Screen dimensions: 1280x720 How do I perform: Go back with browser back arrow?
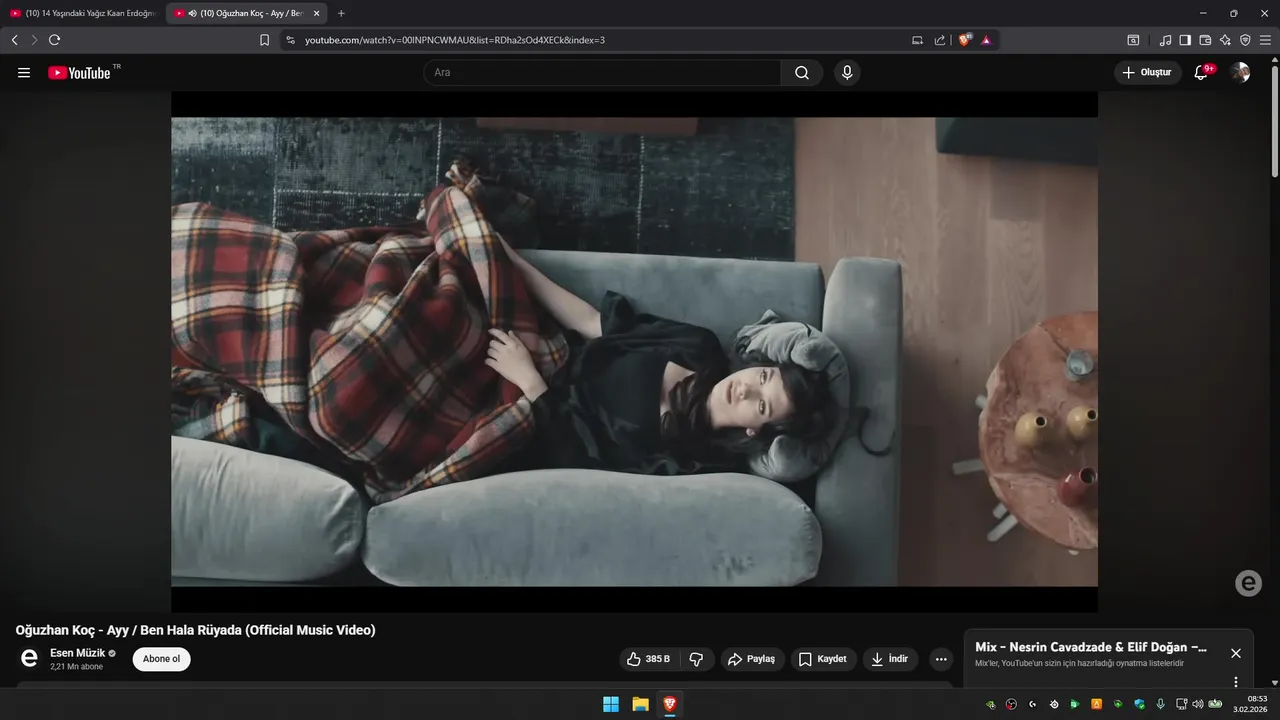[14, 40]
